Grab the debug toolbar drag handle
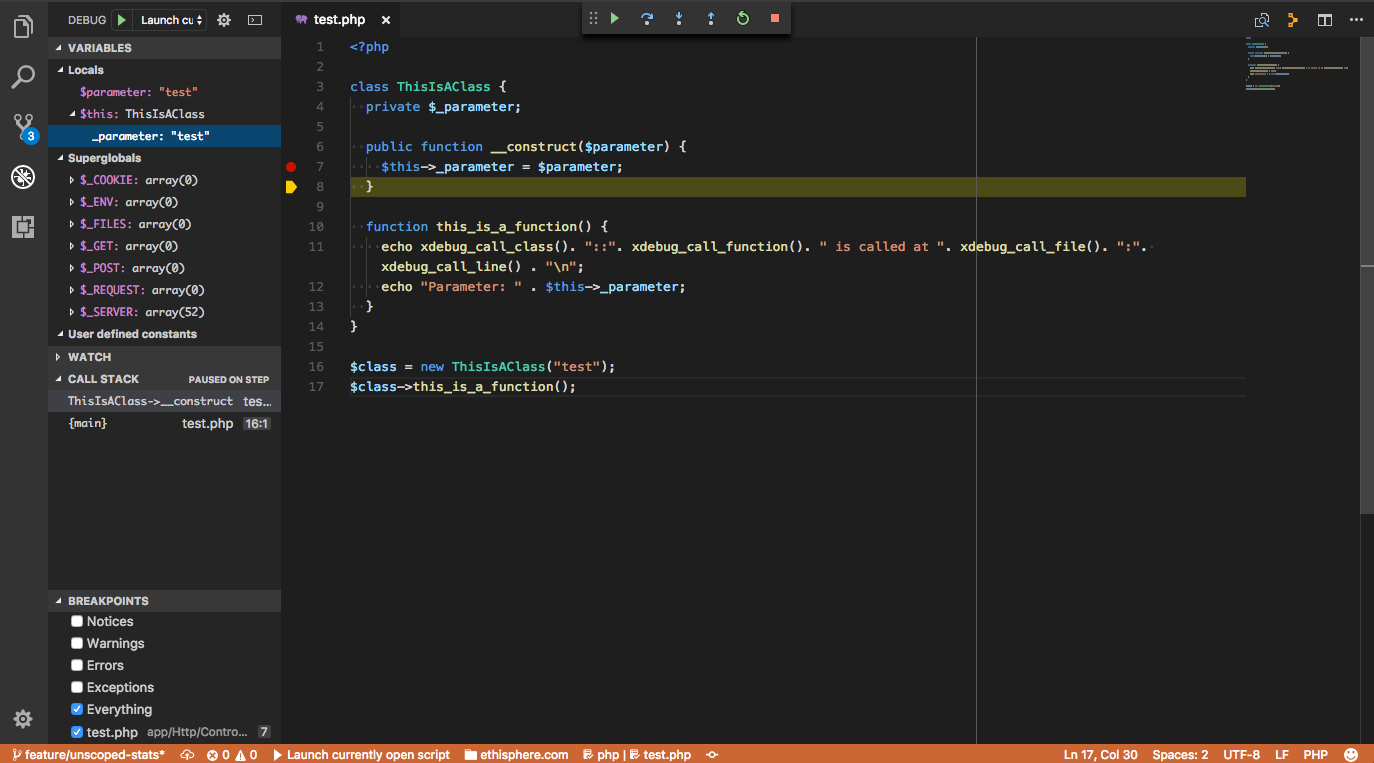Image resolution: width=1374 pixels, height=763 pixels. point(593,18)
